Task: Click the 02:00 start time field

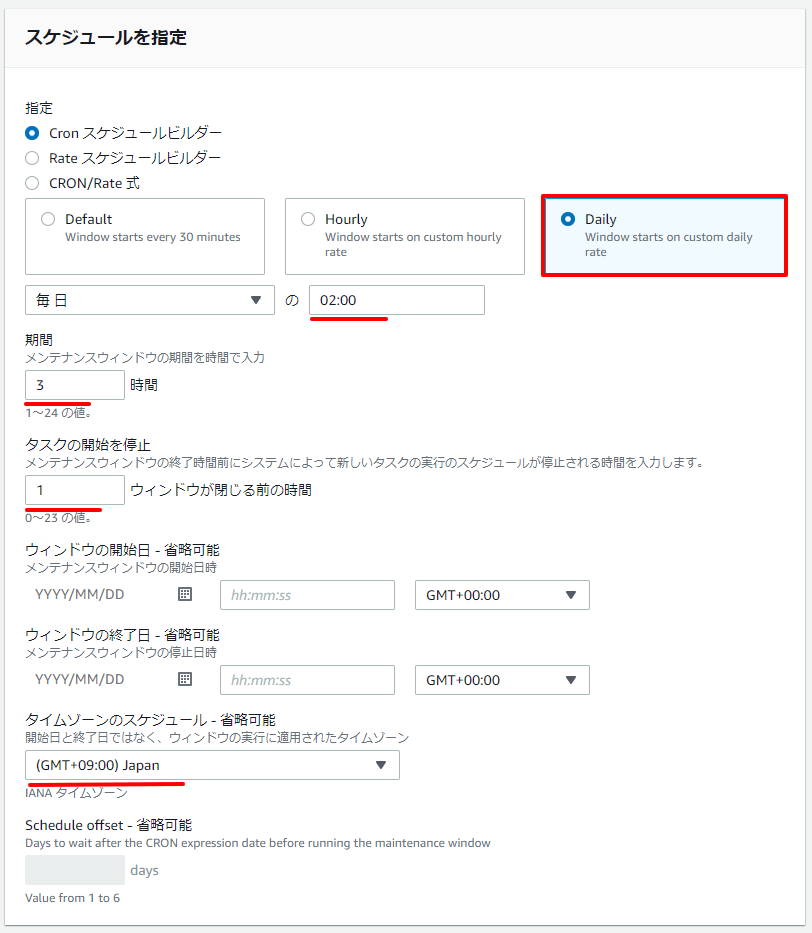Action: (x=397, y=300)
